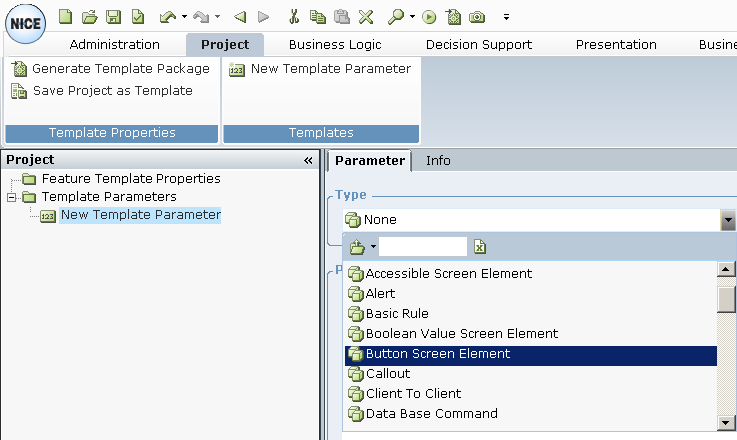Image resolution: width=737 pixels, height=440 pixels.
Task: Open file using the folder icon
Action: (89, 17)
